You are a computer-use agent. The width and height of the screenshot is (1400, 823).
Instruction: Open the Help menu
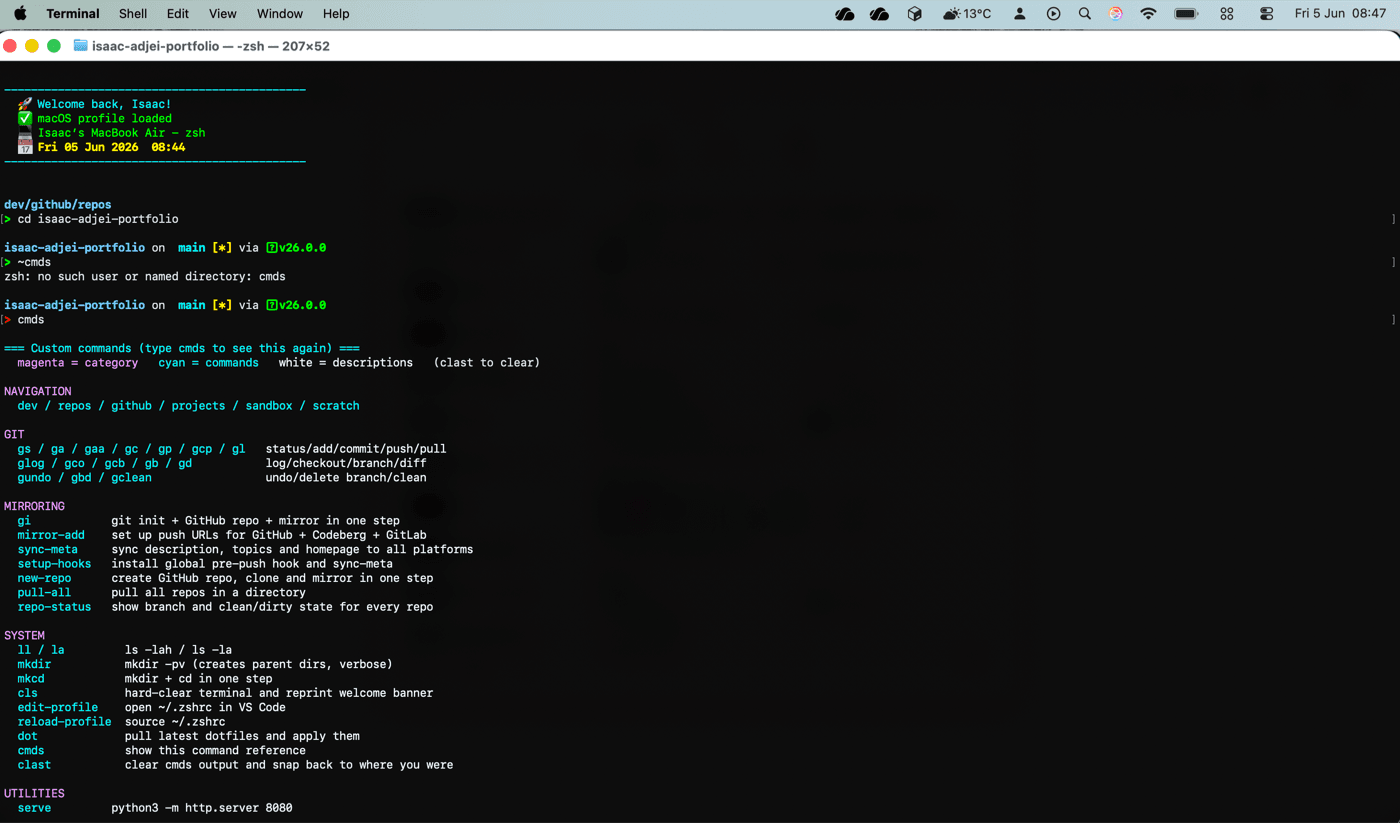pos(336,14)
